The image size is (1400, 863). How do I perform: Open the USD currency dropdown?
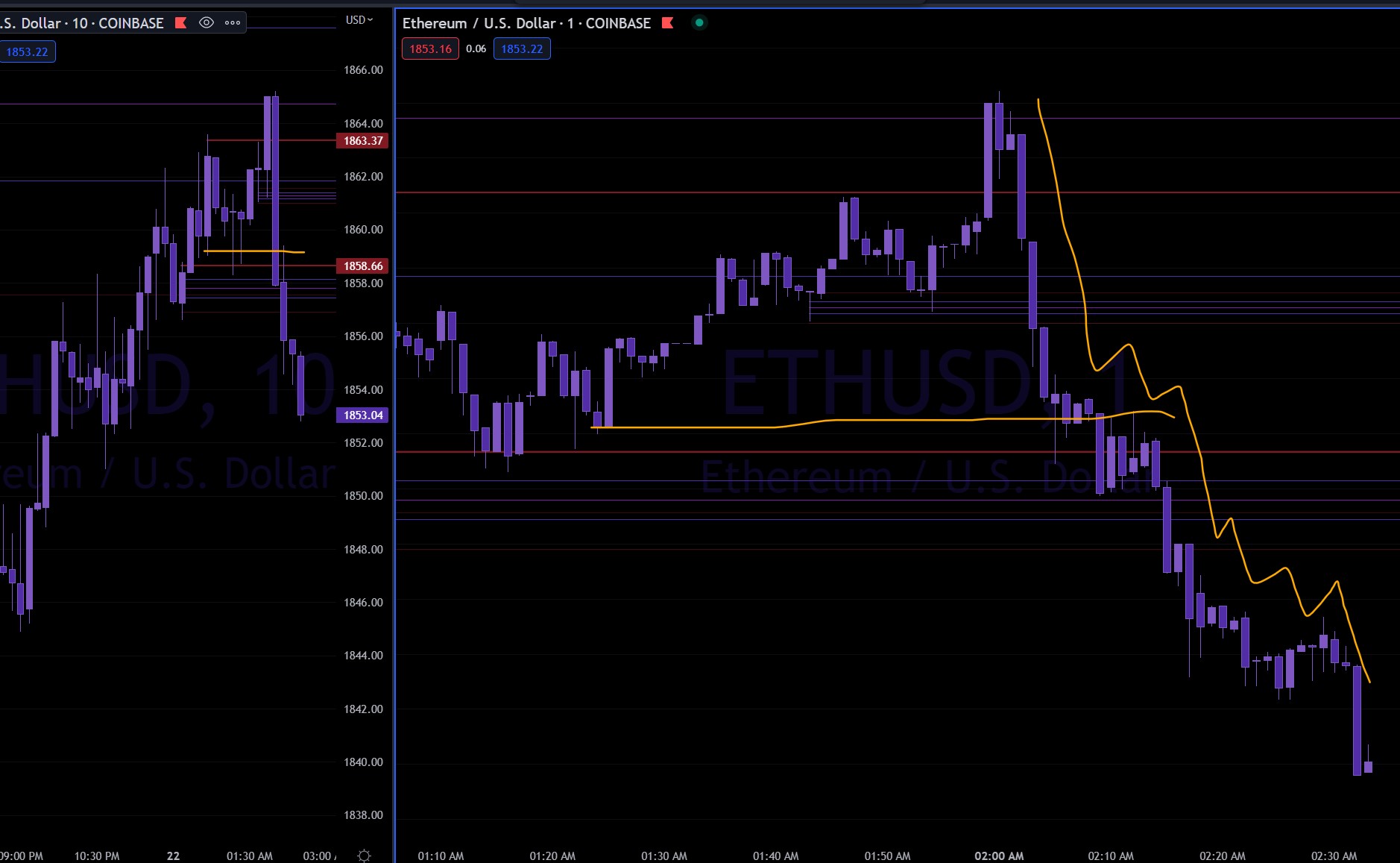pos(359,20)
